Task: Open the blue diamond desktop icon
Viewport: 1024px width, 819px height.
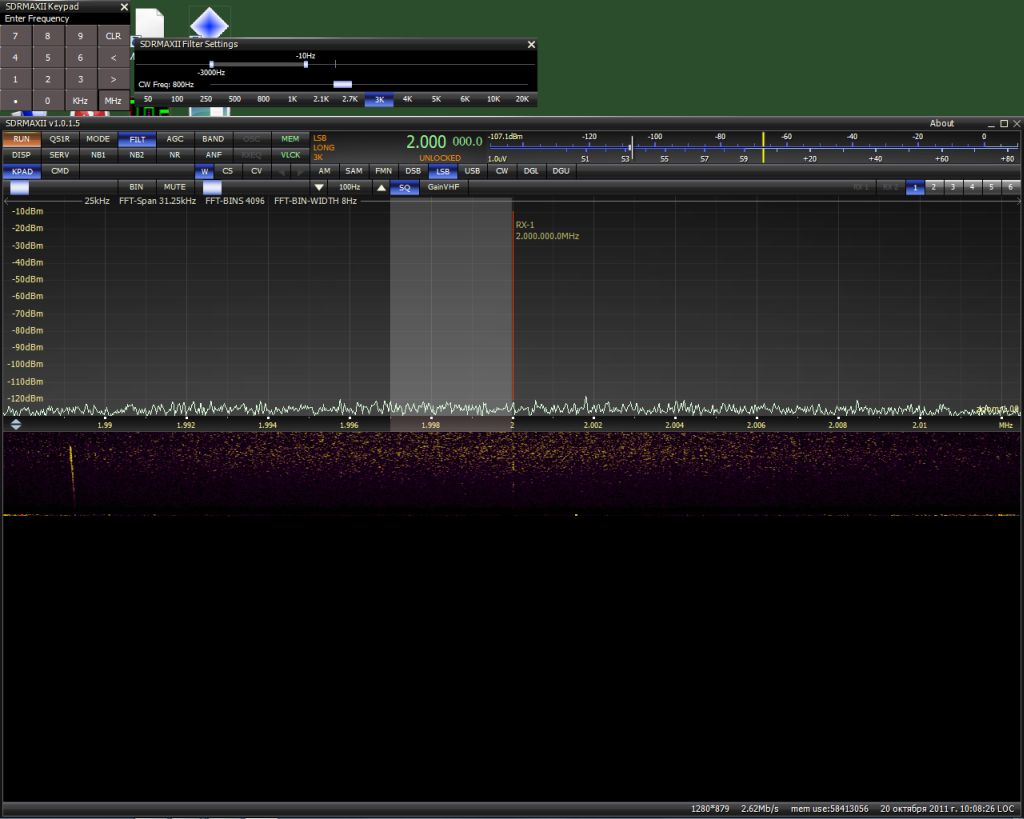Action: click(x=210, y=24)
